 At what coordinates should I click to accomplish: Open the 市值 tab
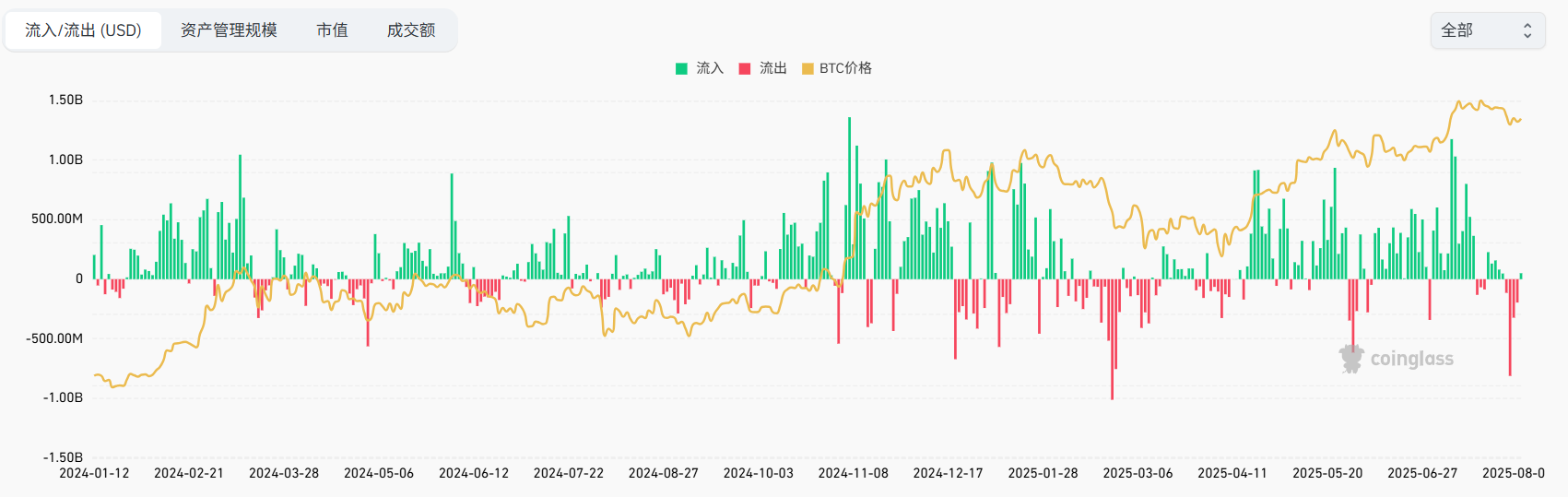coord(332,30)
